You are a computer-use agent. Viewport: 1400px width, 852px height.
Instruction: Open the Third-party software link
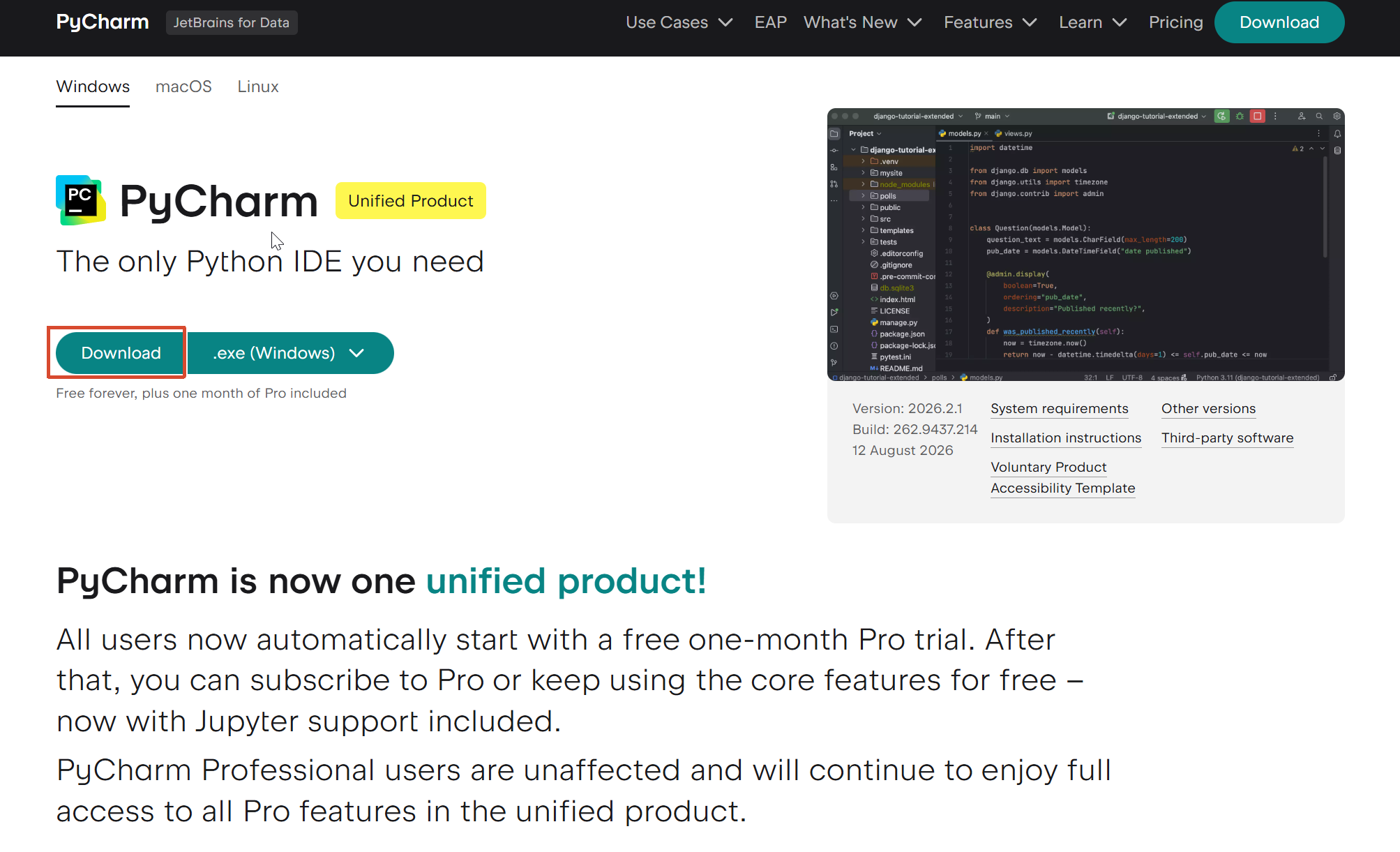[1228, 438]
